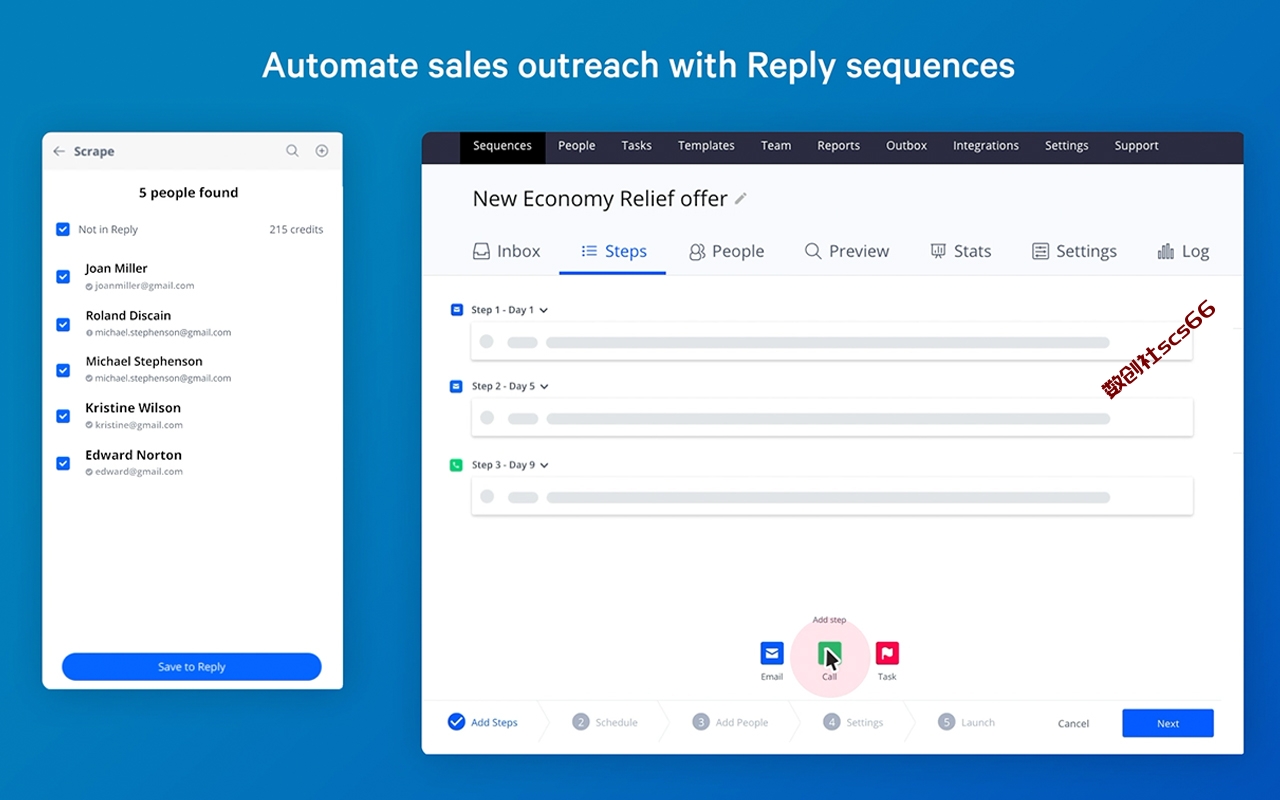This screenshot has height=800, width=1280.
Task: Open search in Scrape panel
Action: [292, 151]
